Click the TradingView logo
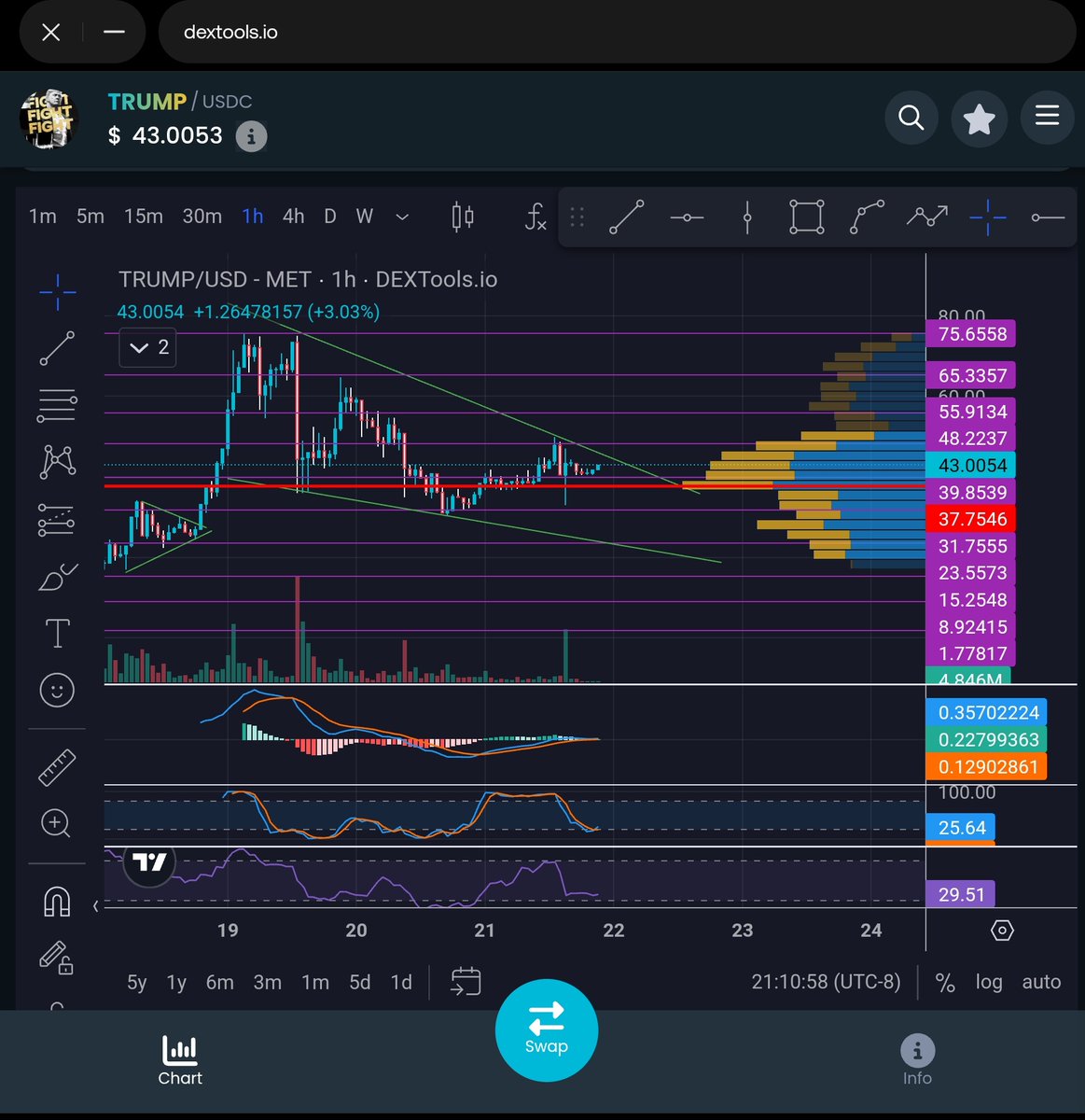The width and height of the screenshot is (1085, 1120). (149, 862)
